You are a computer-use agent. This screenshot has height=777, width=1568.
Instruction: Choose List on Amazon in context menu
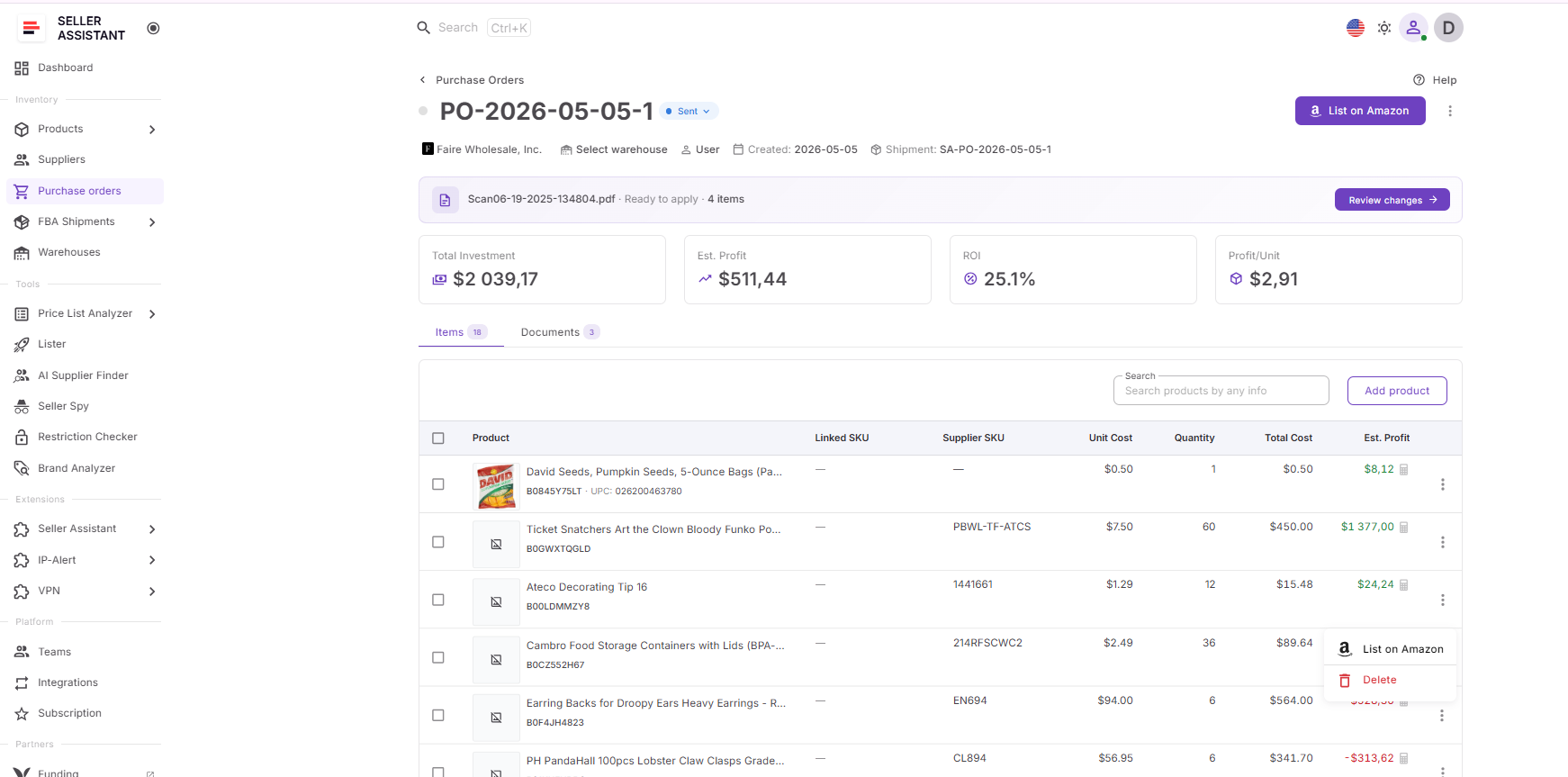click(1391, 649)
